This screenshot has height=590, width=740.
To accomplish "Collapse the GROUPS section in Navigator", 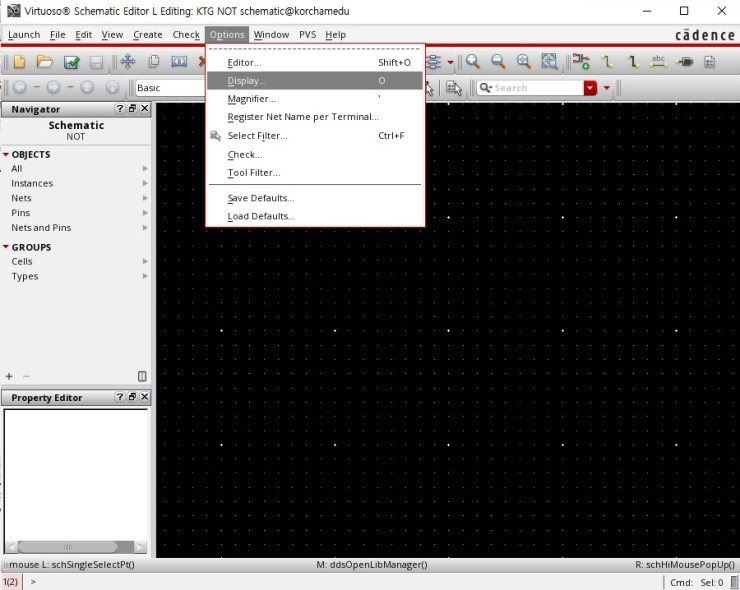I will [x=6, y=247].
